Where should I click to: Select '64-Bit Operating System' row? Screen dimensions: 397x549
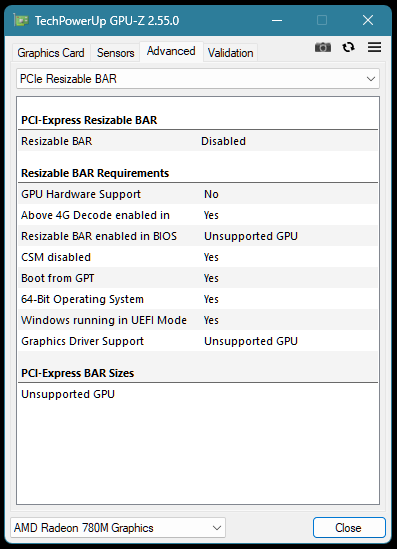(x=198, y=299)
